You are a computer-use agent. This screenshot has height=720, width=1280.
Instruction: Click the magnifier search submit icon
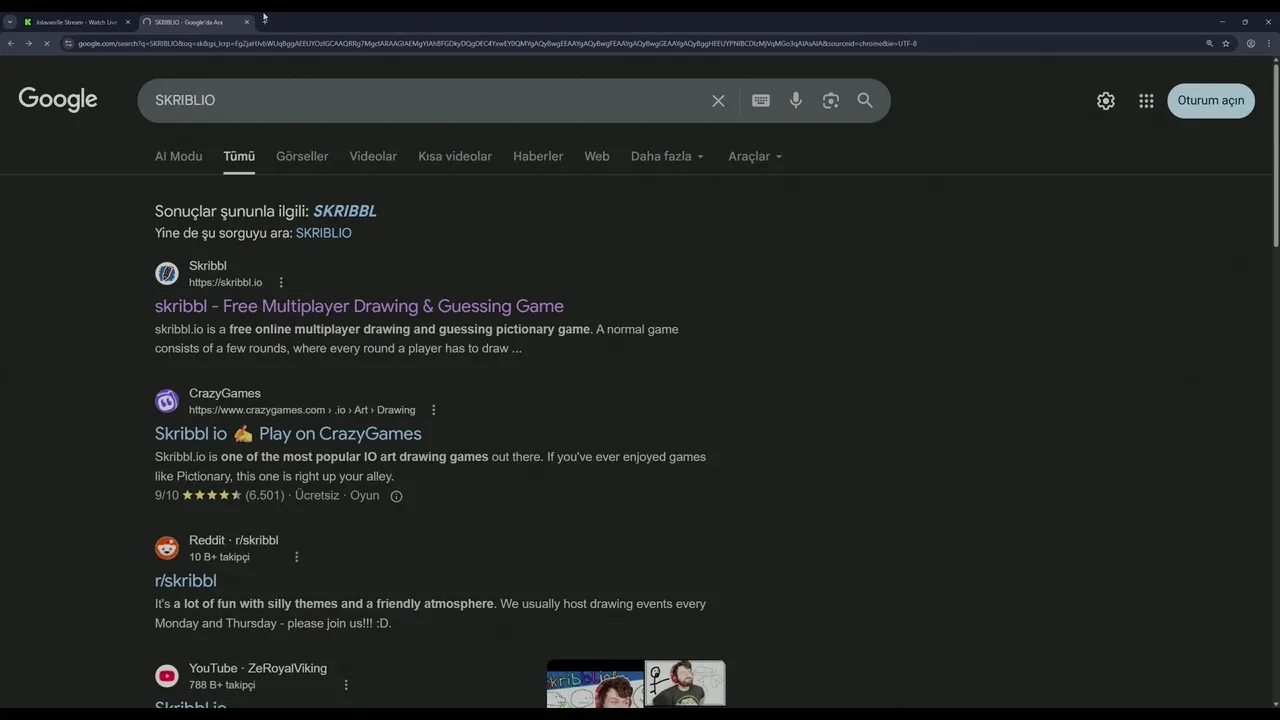coord(865,100)
